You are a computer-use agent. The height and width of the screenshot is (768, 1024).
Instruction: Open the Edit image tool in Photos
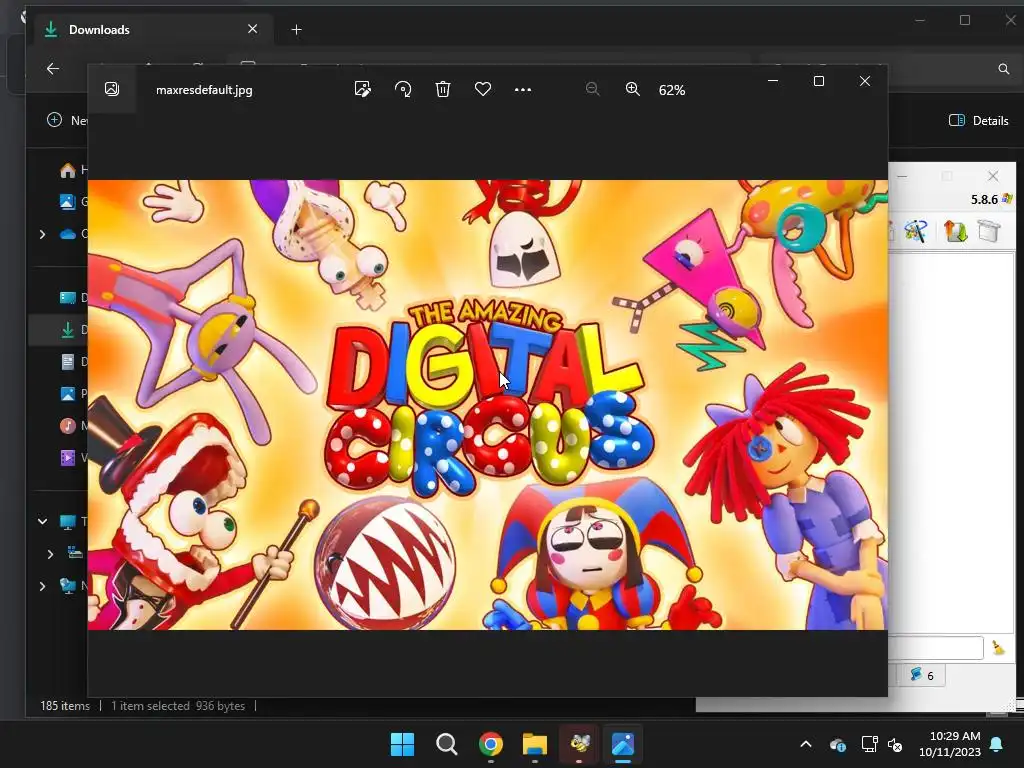click(x=363, y=89)
